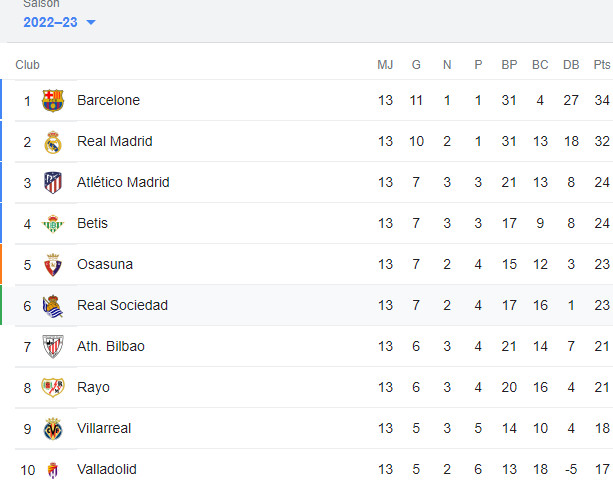Click the Valladolid crest icon
613x486 pixels.
53,470
